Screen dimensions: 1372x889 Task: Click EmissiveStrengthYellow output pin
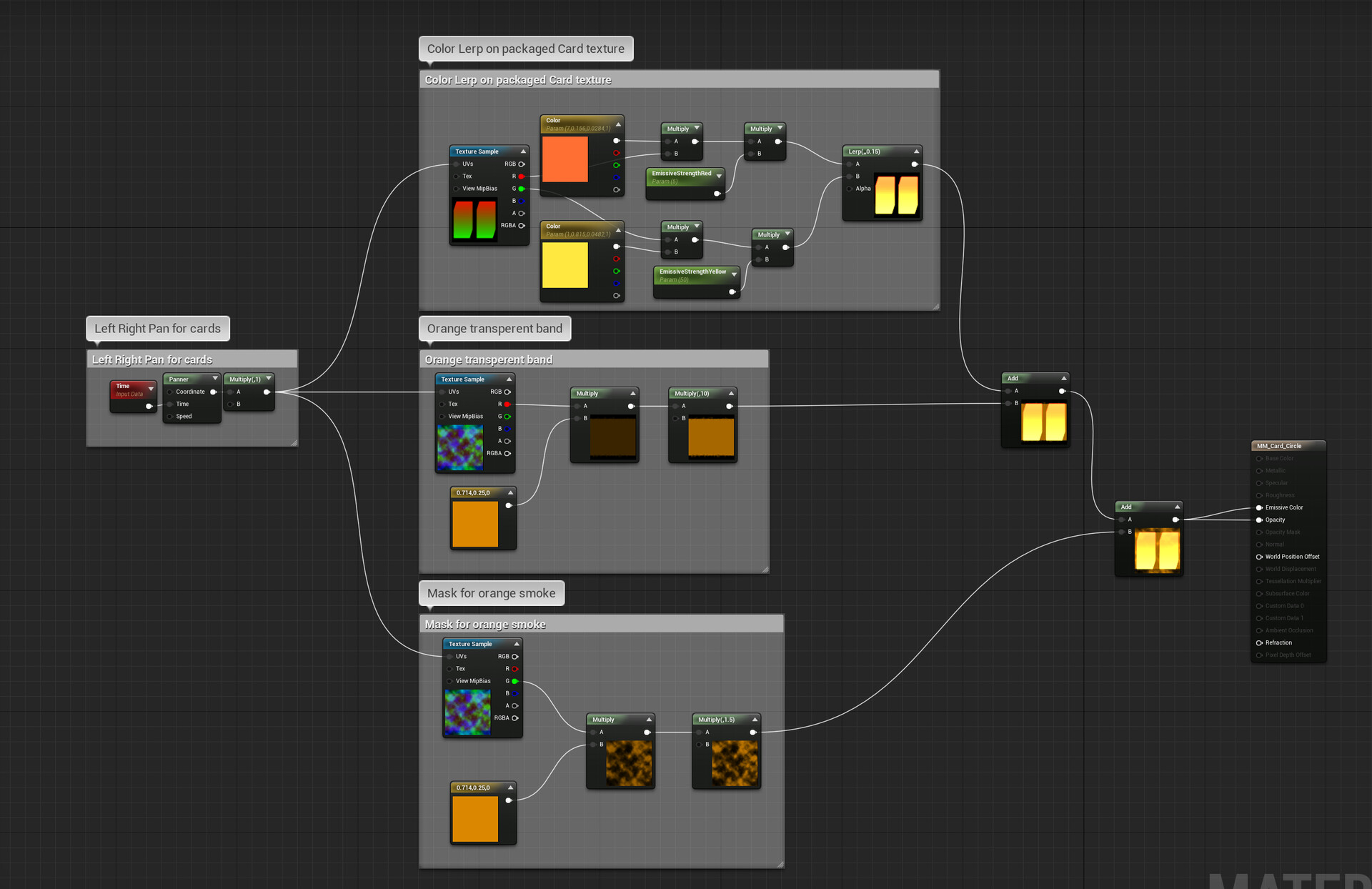pos(732,292)
